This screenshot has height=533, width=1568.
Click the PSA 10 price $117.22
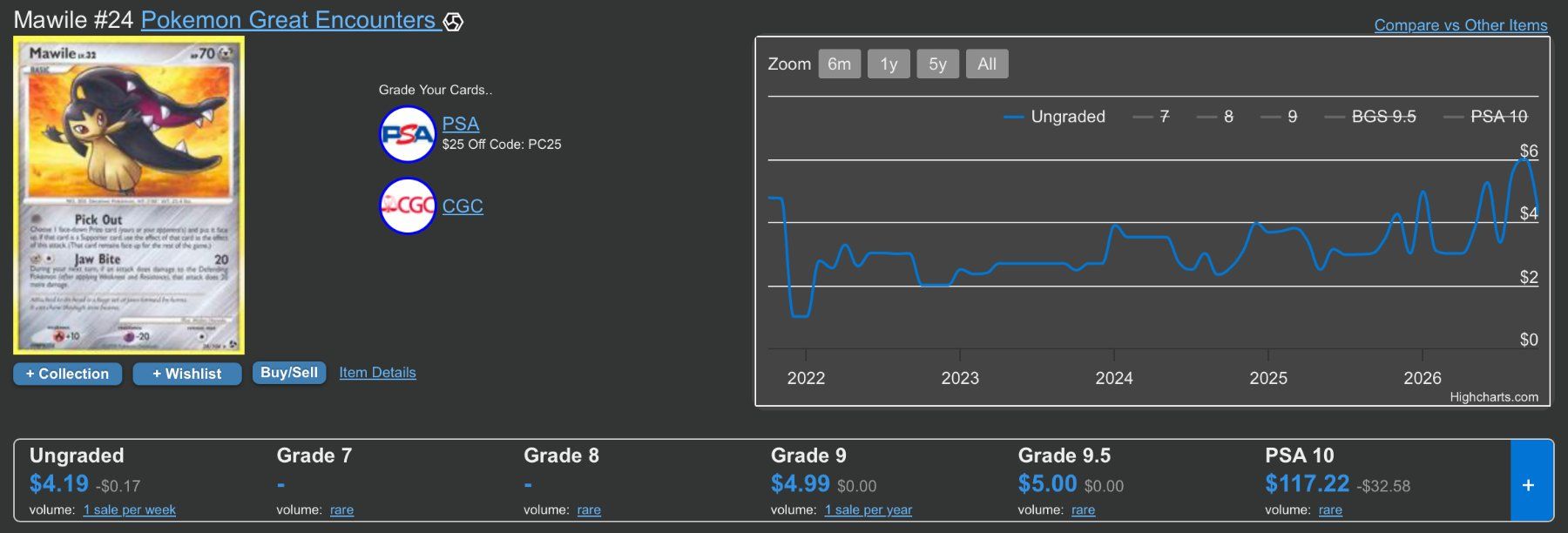pyautogui.click(x=1308, y=483)
